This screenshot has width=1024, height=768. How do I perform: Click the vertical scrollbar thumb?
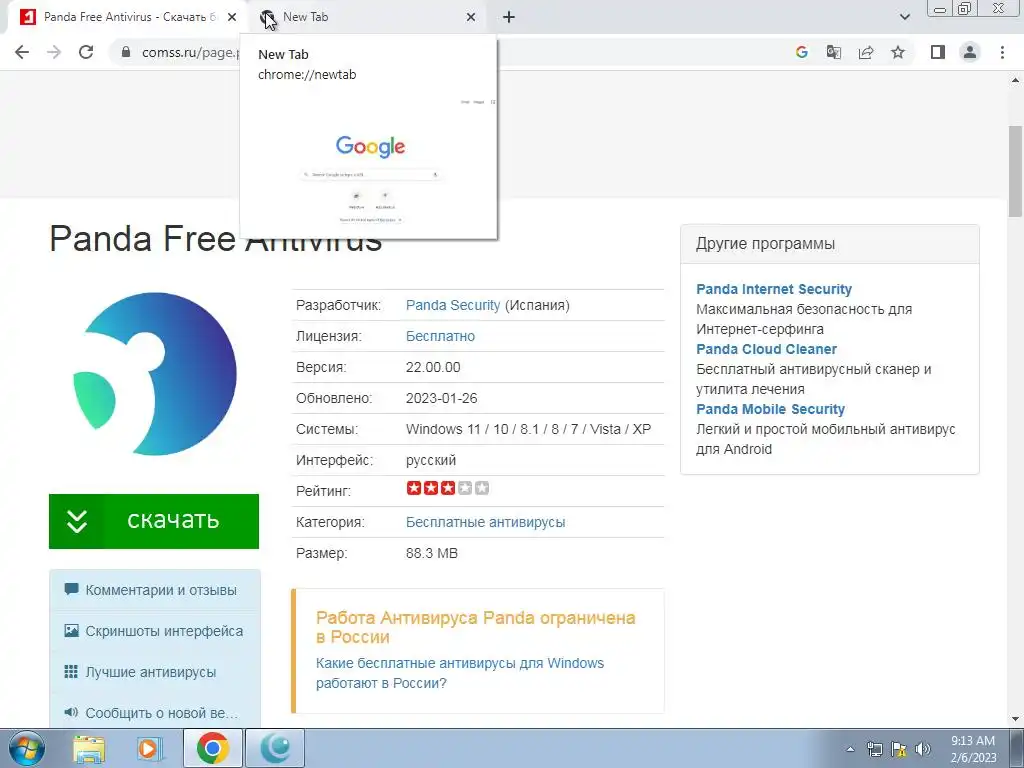pos(1015,171)
